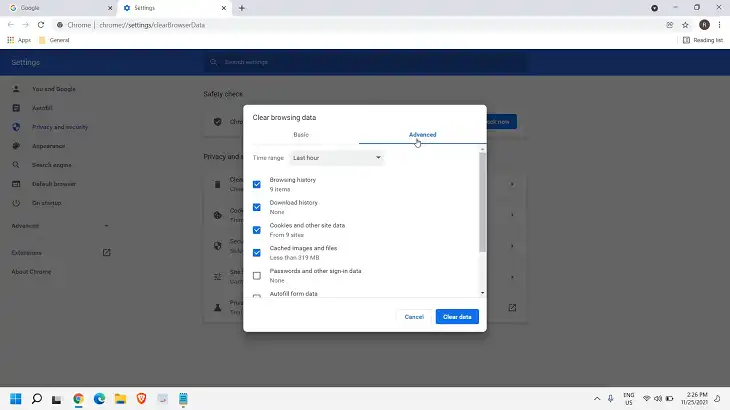Image resolution: width=730 pixels, height=410 pixels.
Task: Close the Settings tab
Action: coord(223,8)
